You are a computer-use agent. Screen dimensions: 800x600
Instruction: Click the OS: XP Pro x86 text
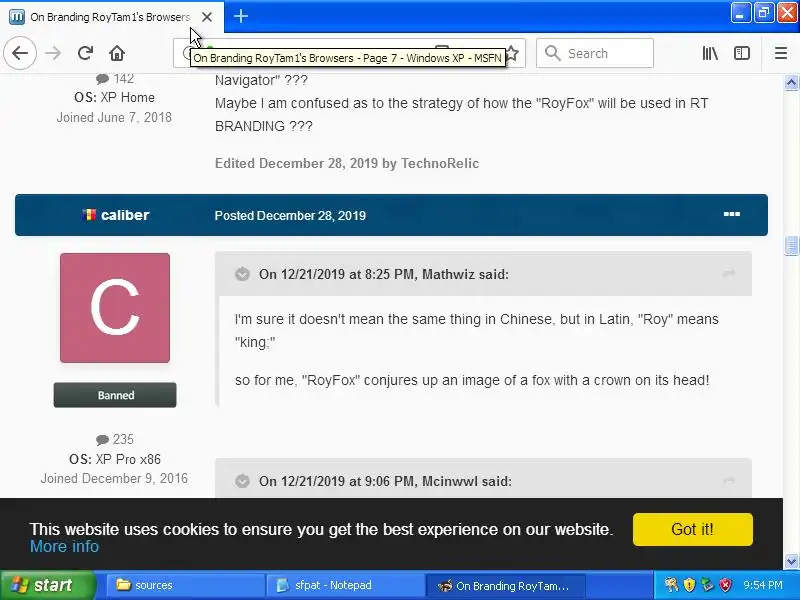tap(115, 459)
